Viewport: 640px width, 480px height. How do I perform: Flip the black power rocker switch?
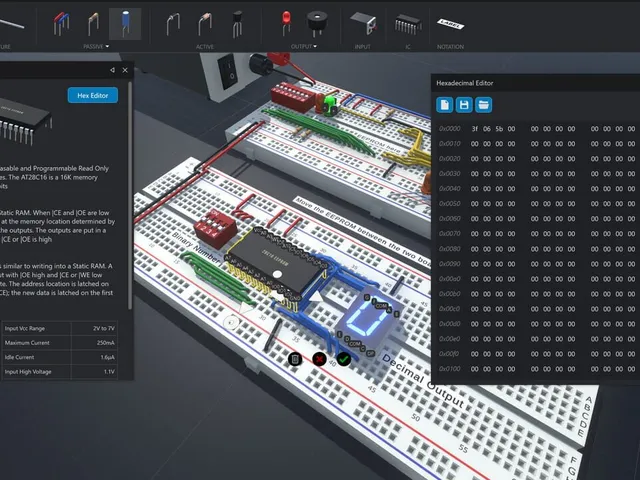[x=227, y=73]
